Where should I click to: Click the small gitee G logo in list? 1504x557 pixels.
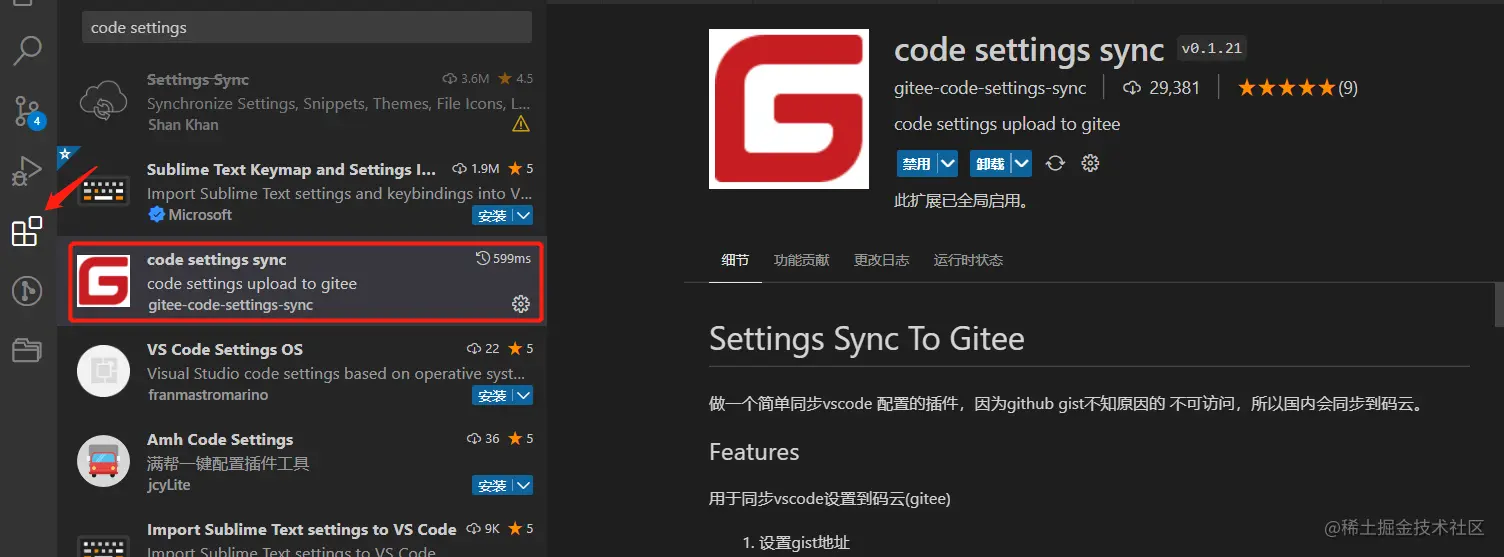pyautogui.click(x=104, y=281)
